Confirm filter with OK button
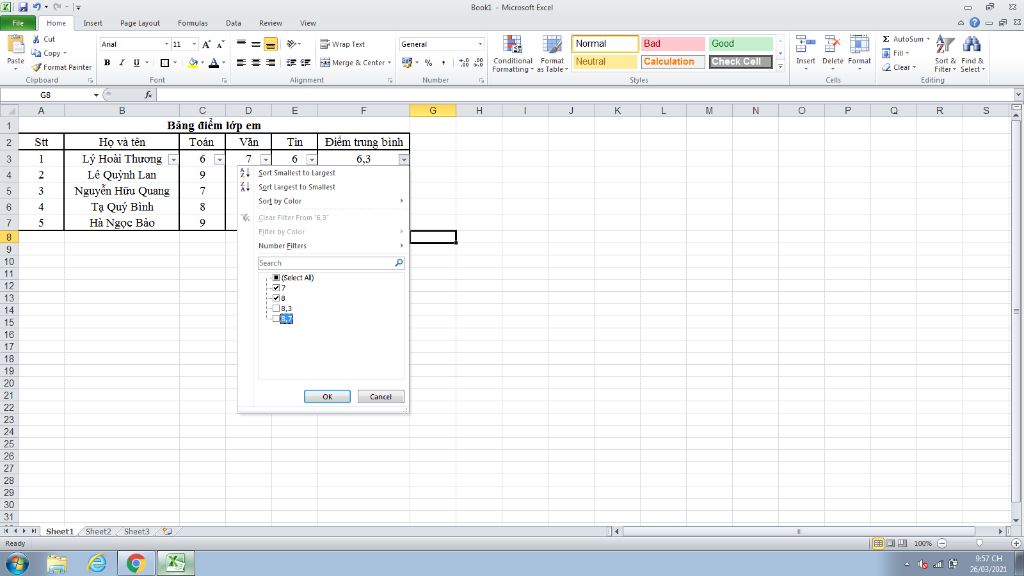Viewport: 1024px width, 576px height. [327, 396]
